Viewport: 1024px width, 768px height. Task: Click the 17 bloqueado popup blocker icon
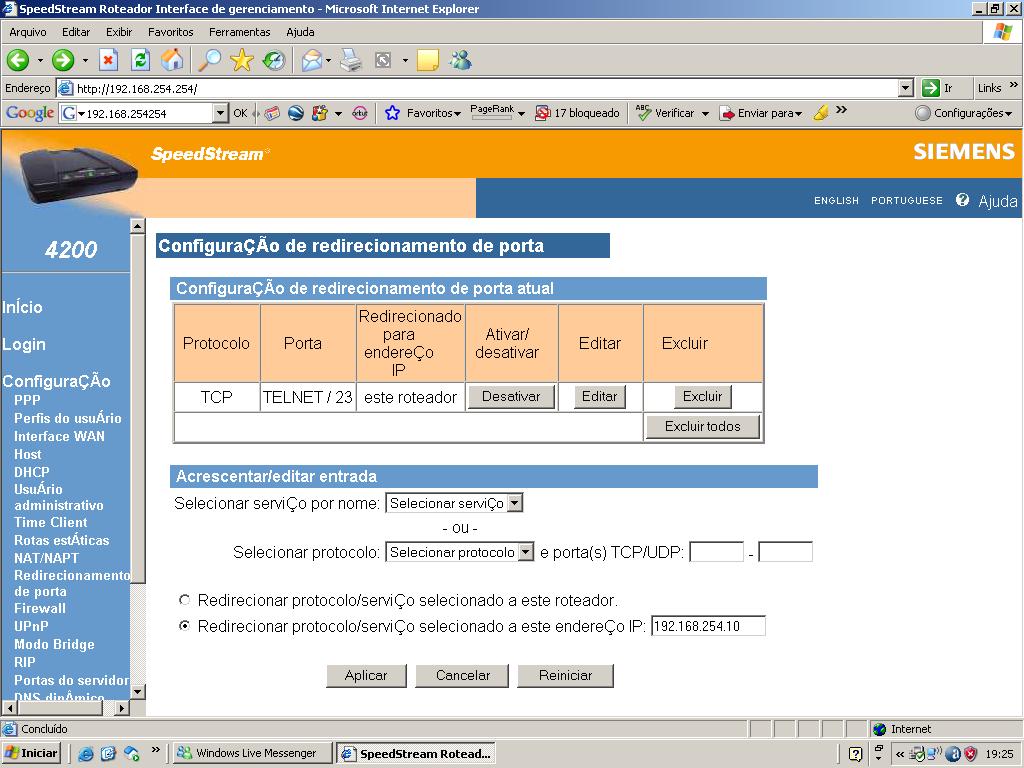[543, 113]
